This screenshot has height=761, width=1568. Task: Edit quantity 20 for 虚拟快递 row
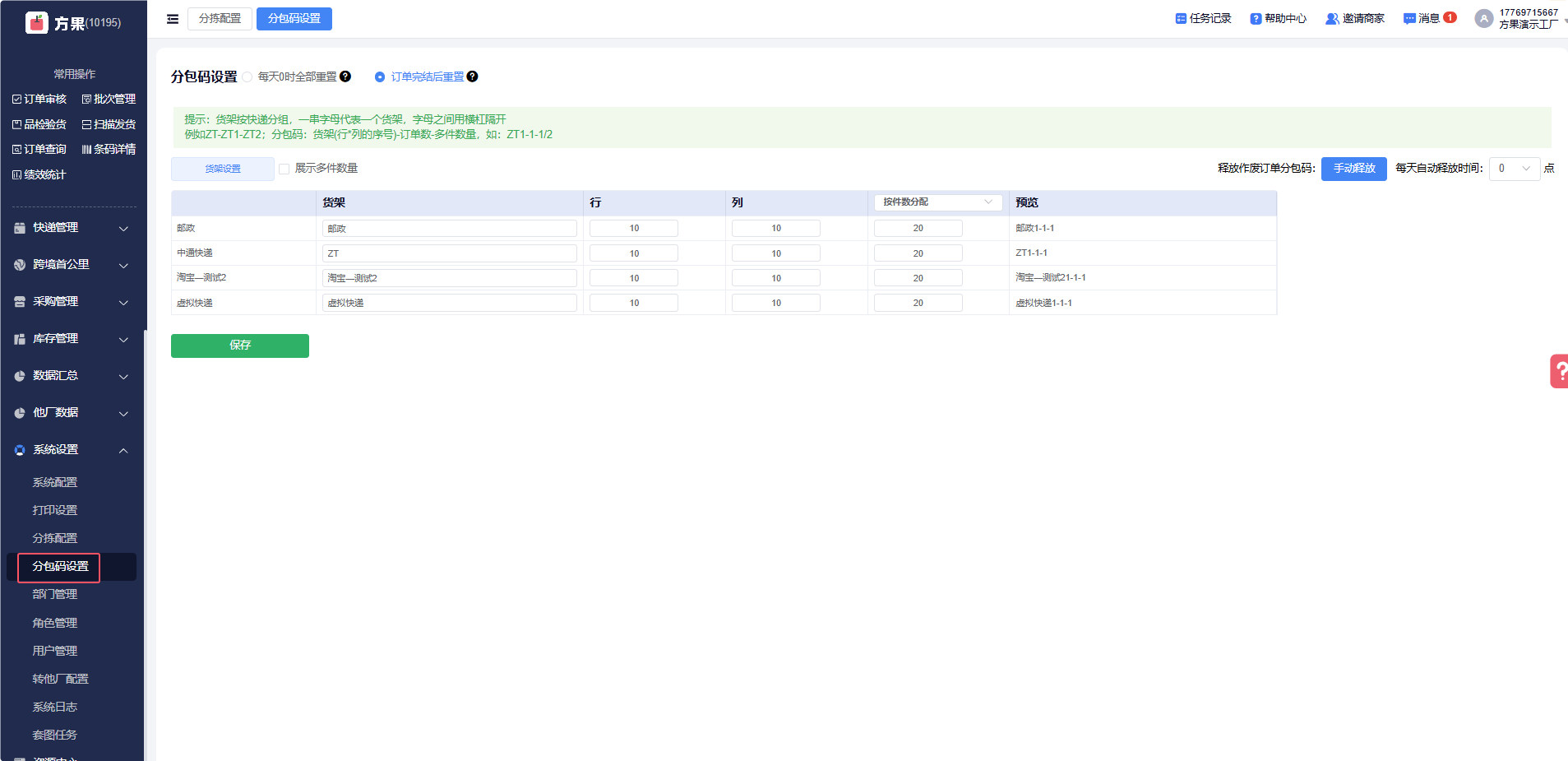pyautogui.click(x=918, y=303)
